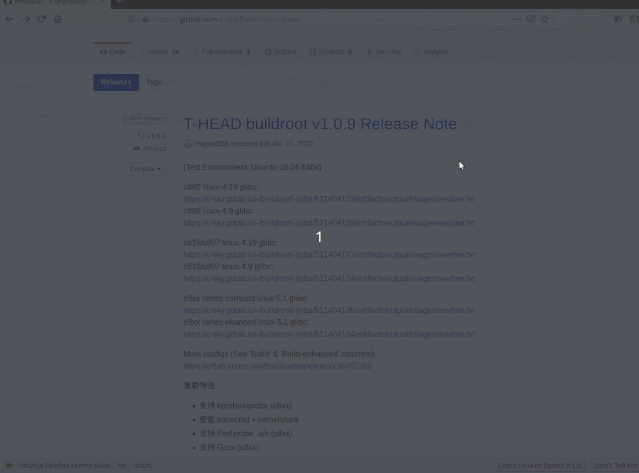Open the Pull requests tab
Viewport: 639px width, 473px height.
pyautogui.click(x=222, y=52)
